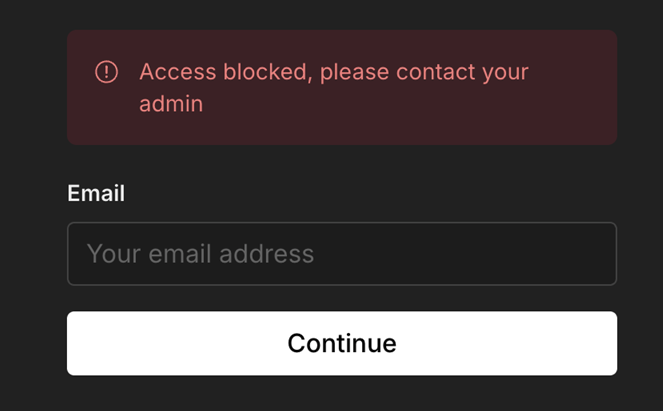Activate the text box under Email
Viewport: 663px width, 411px height.
[341, 253]
